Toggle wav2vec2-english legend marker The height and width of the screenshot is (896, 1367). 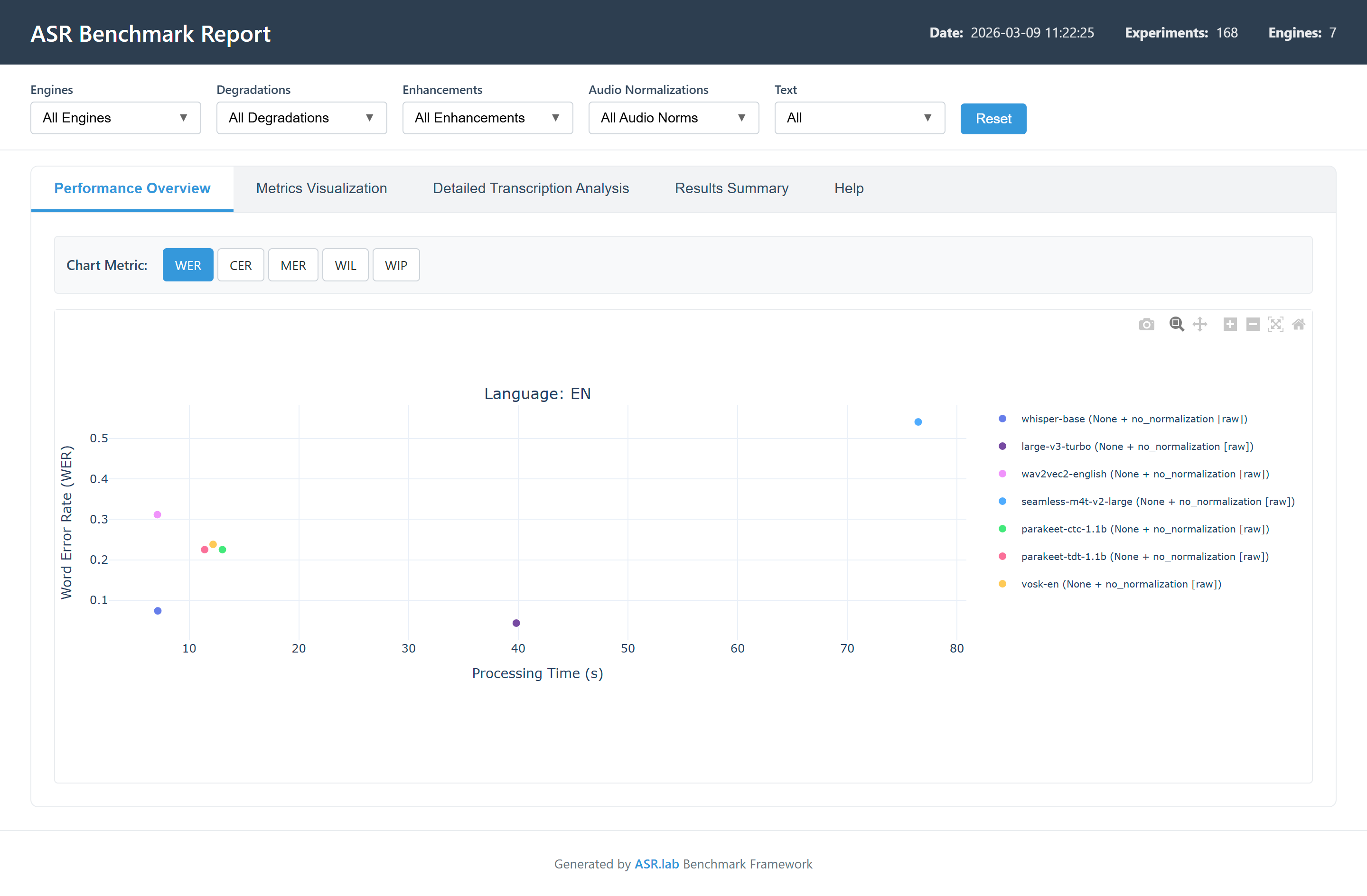click(x=1002, y=474)
